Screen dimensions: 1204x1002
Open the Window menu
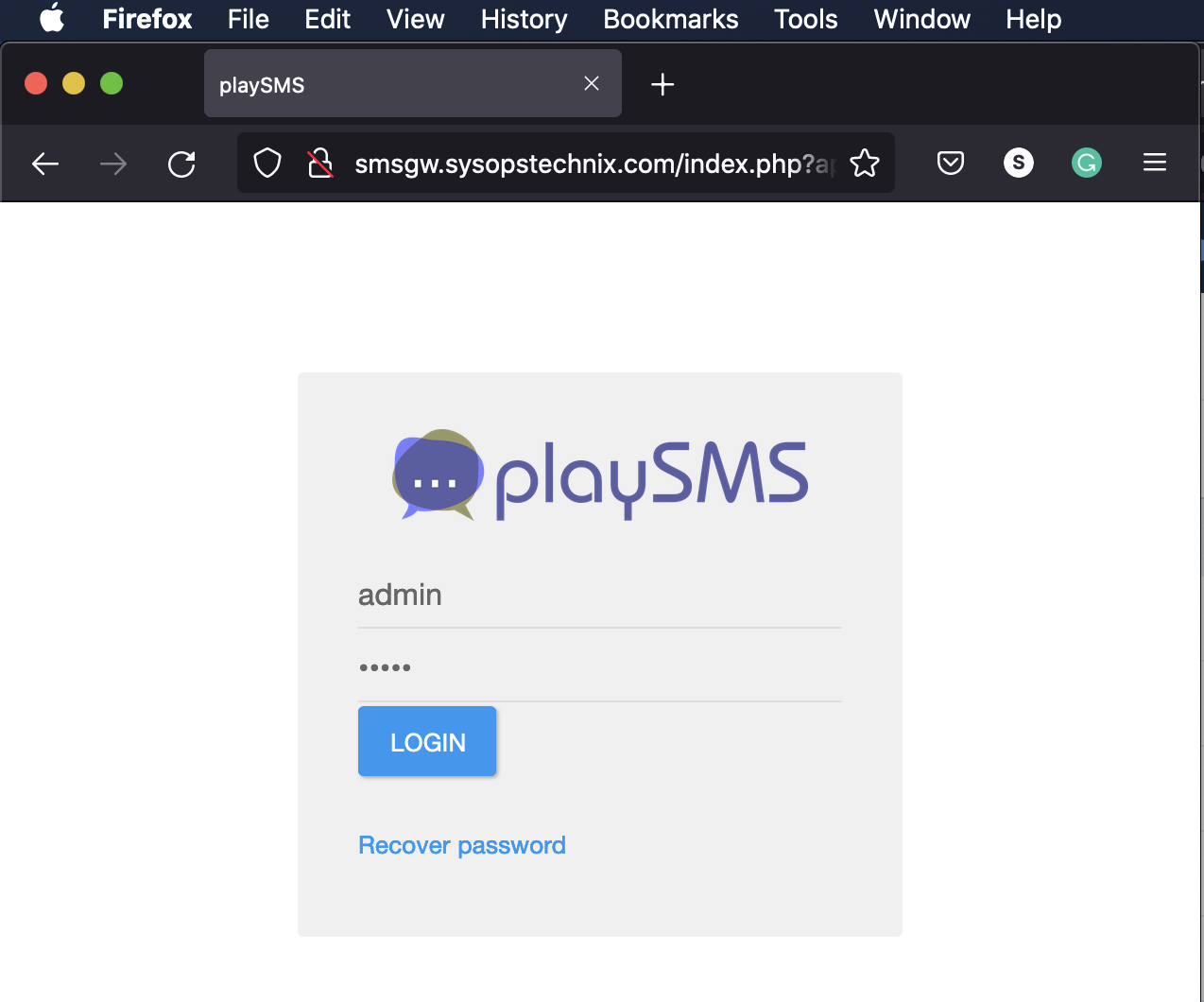tap(922, 19)
